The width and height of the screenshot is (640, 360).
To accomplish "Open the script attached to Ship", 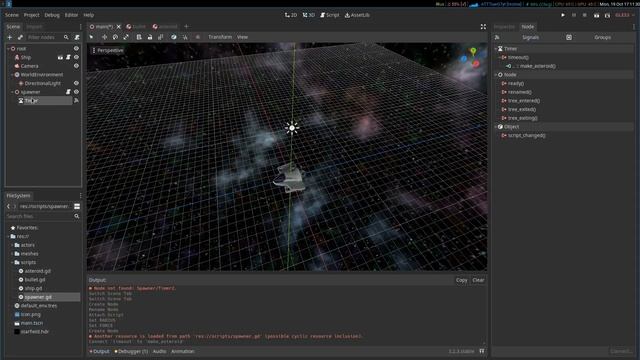I will coord(68,57).
